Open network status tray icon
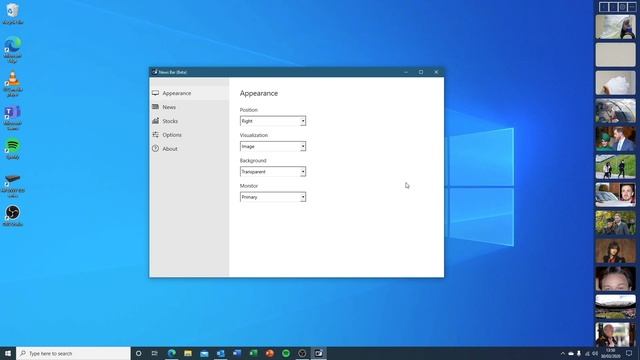The width and height of the screenshot is (640, 360). (587, 353)
